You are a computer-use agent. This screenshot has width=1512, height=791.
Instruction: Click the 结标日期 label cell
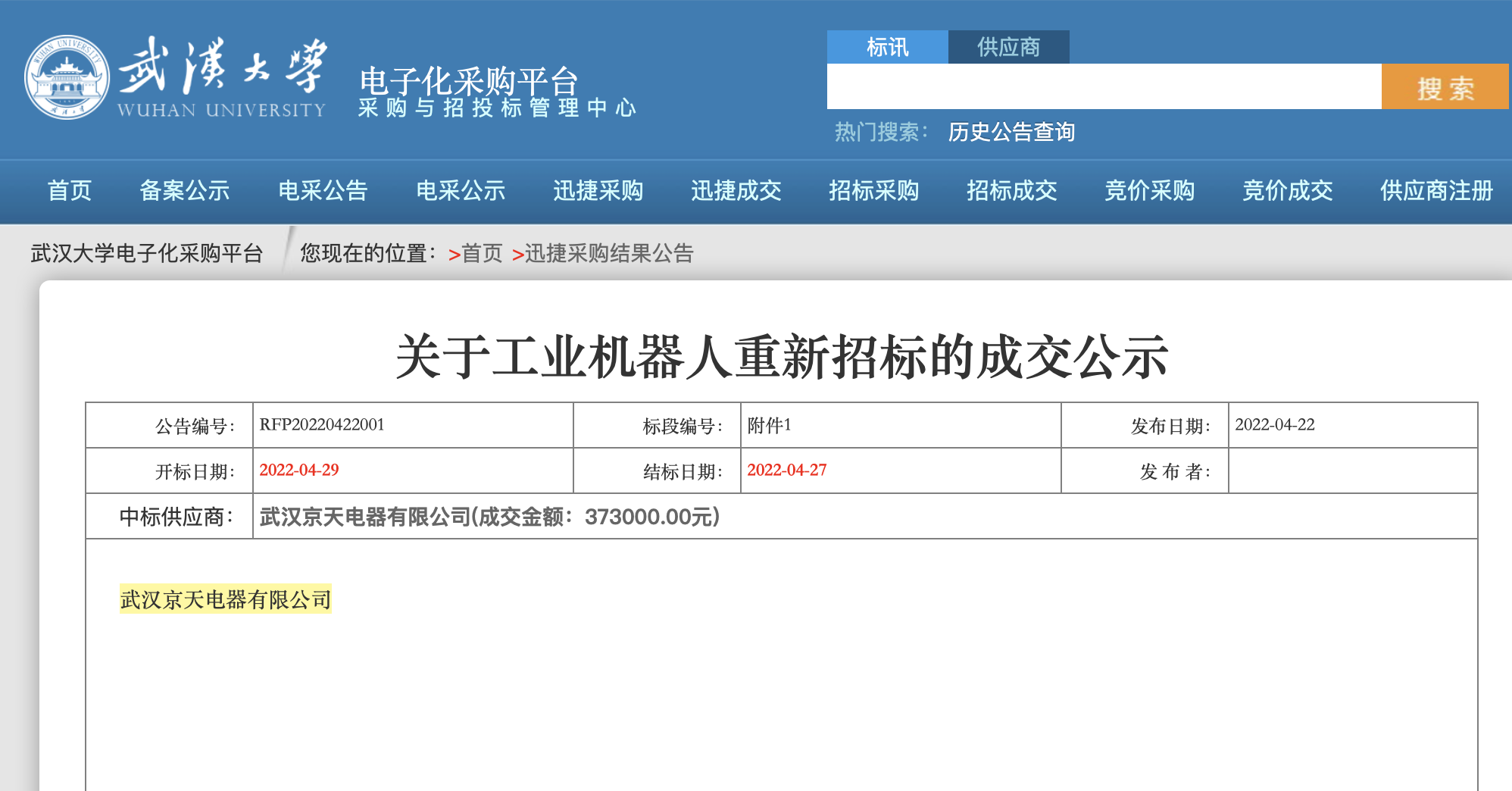(658, 471)
